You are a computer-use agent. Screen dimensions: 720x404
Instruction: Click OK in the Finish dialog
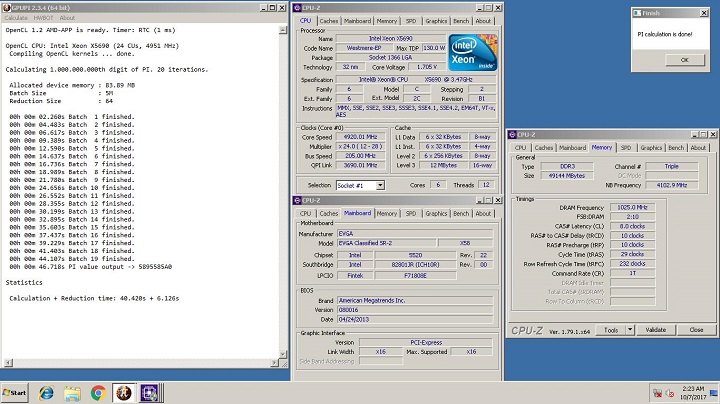685,60
